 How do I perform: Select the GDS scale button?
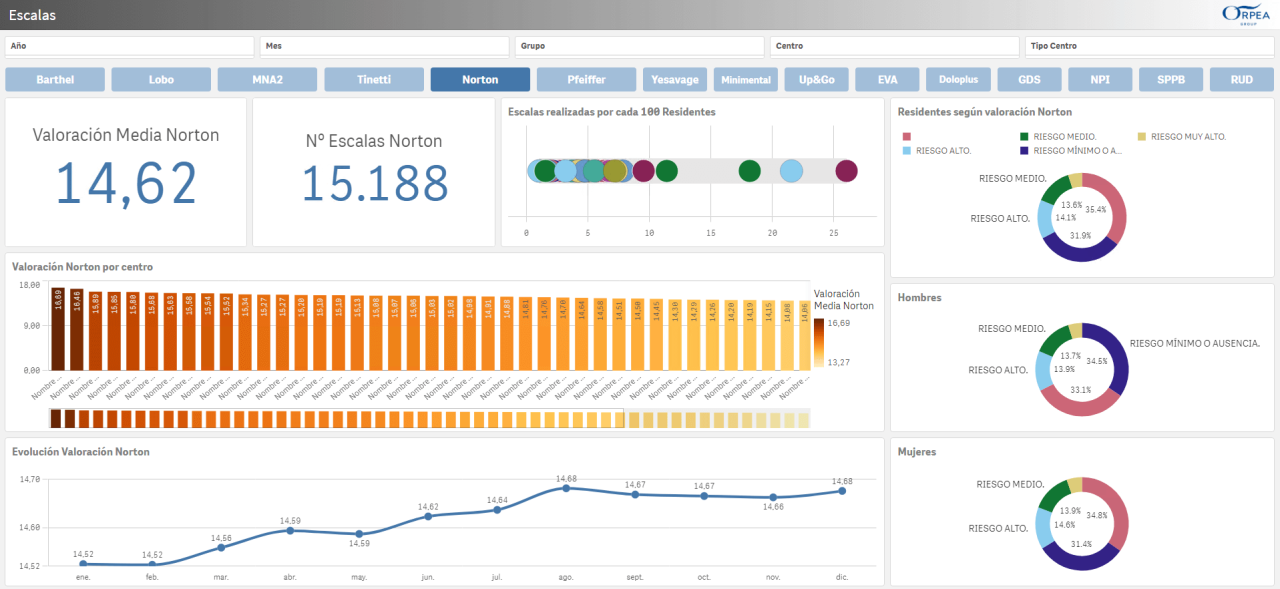coord(1029,79)
